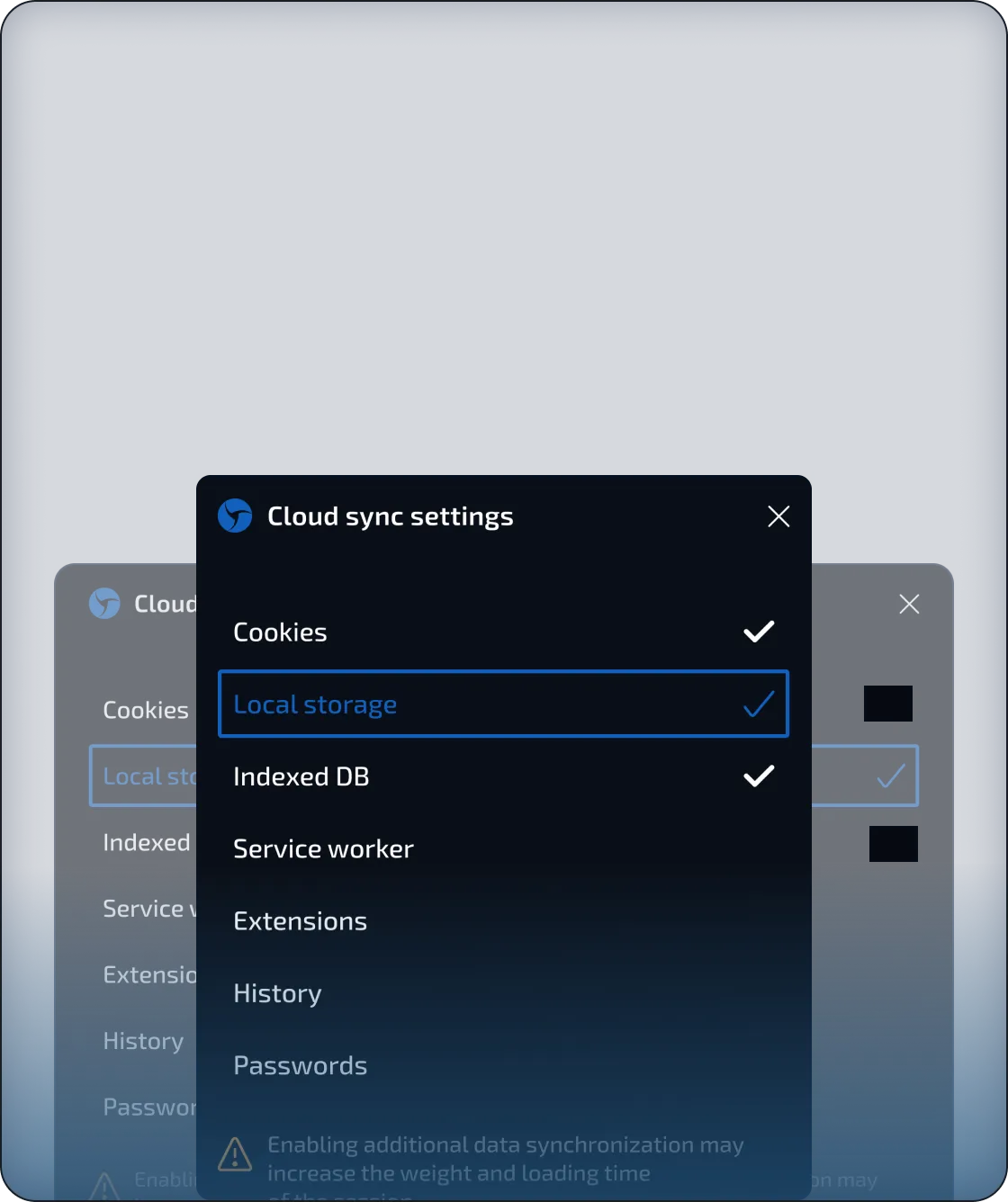Image resolution: width=1008 pixels, height=1202 pixels.
Task: Toggle Cookies sync in the front dialog
Action: pos(503,632)
